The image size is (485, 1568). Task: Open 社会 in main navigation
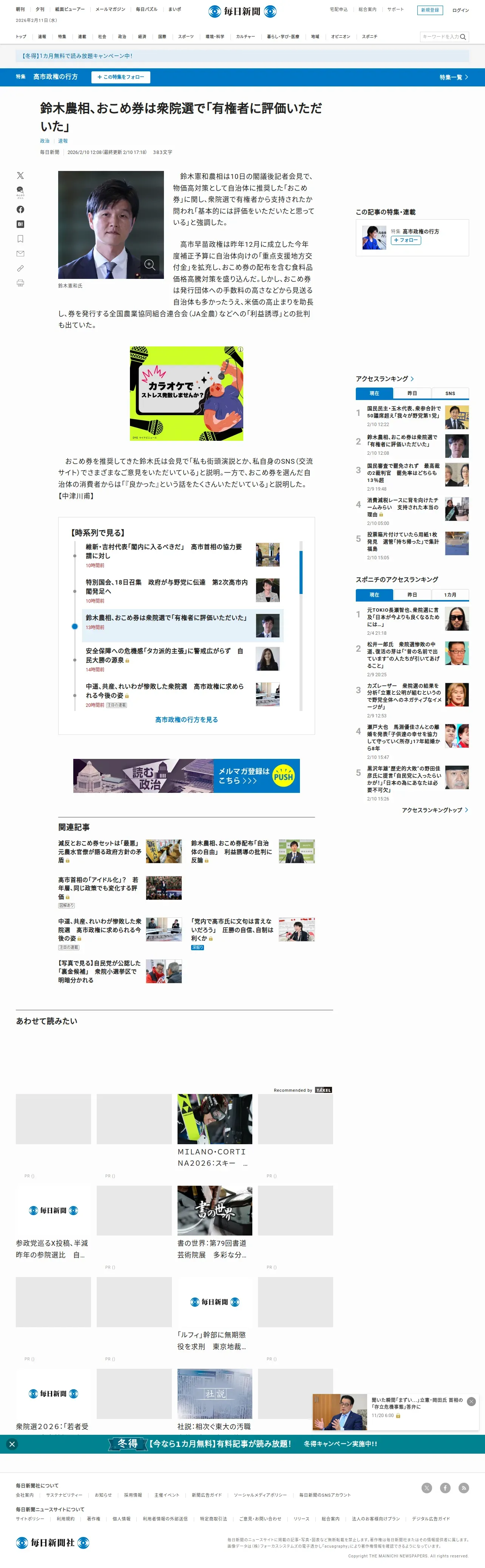(x=102, y=37)
